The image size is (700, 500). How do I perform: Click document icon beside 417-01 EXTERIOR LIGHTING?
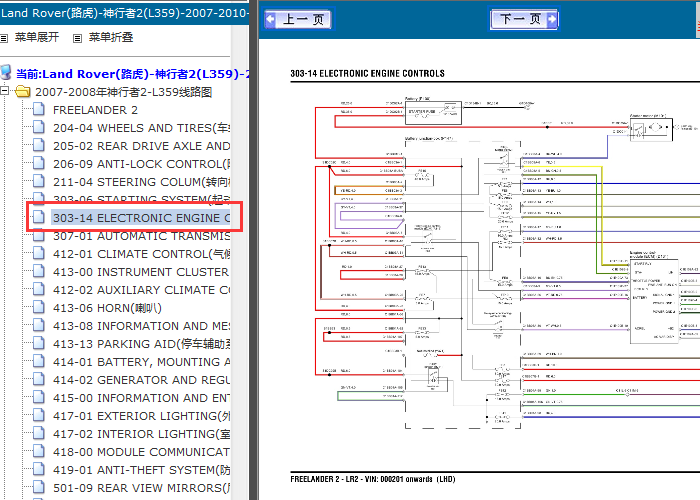click(x=39, y=415)
